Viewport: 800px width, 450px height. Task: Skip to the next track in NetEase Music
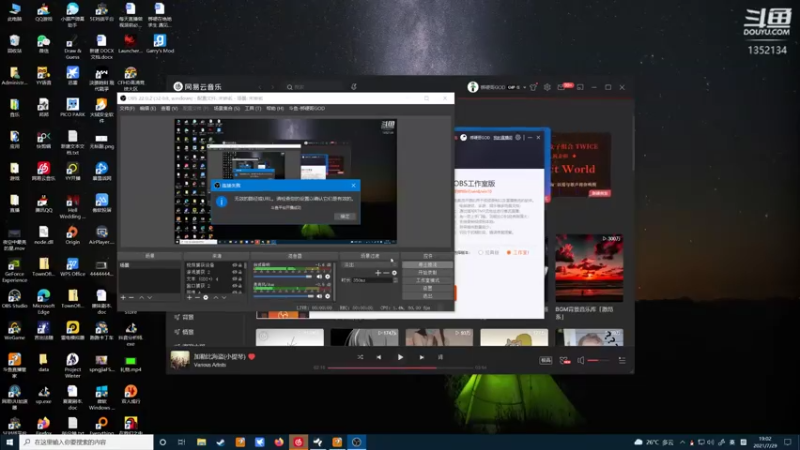(x=421, y=357)
